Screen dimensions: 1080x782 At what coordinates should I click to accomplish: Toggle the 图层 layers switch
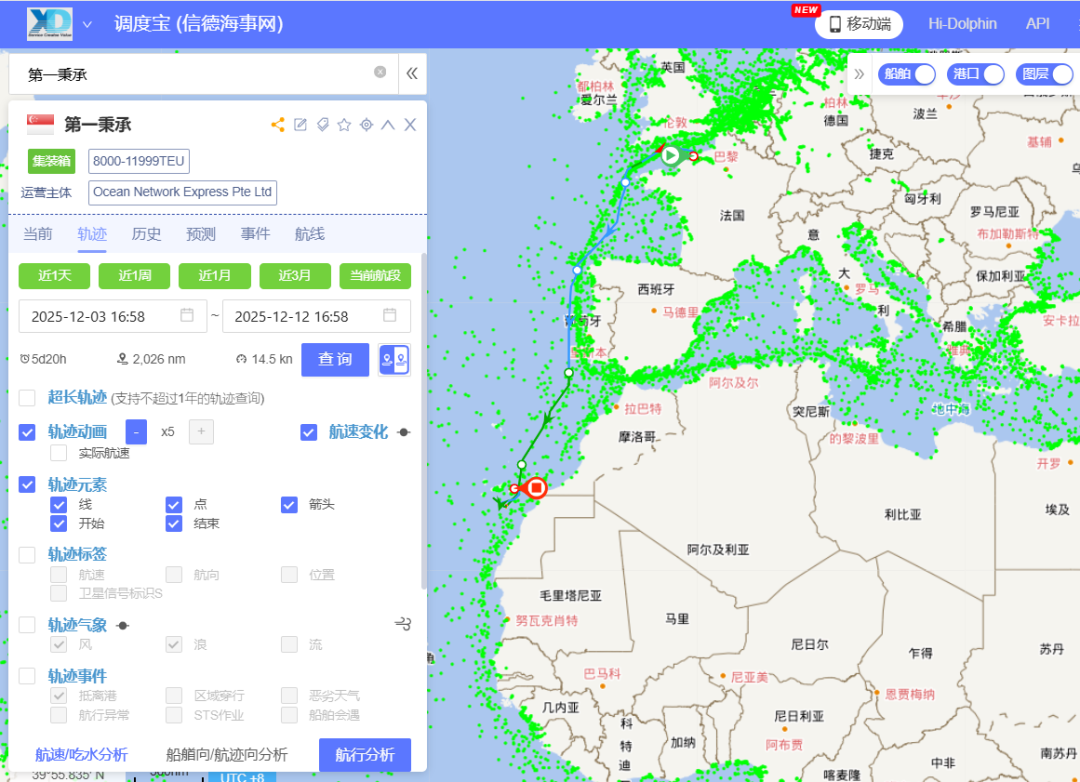(1044, 74)
